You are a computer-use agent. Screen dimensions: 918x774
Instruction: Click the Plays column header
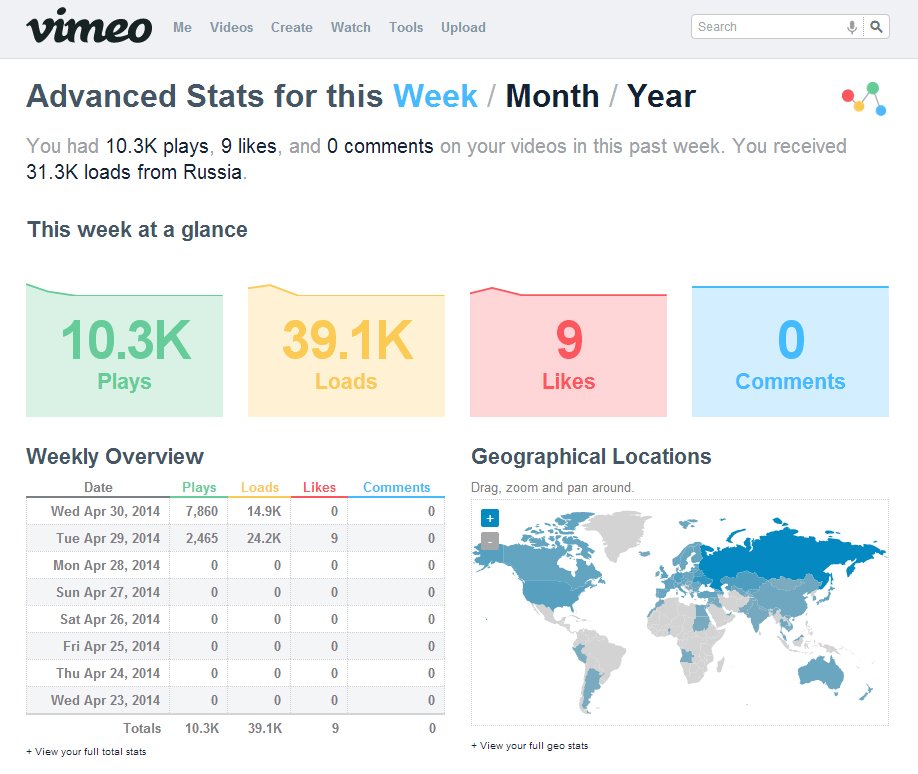[199, 487]
